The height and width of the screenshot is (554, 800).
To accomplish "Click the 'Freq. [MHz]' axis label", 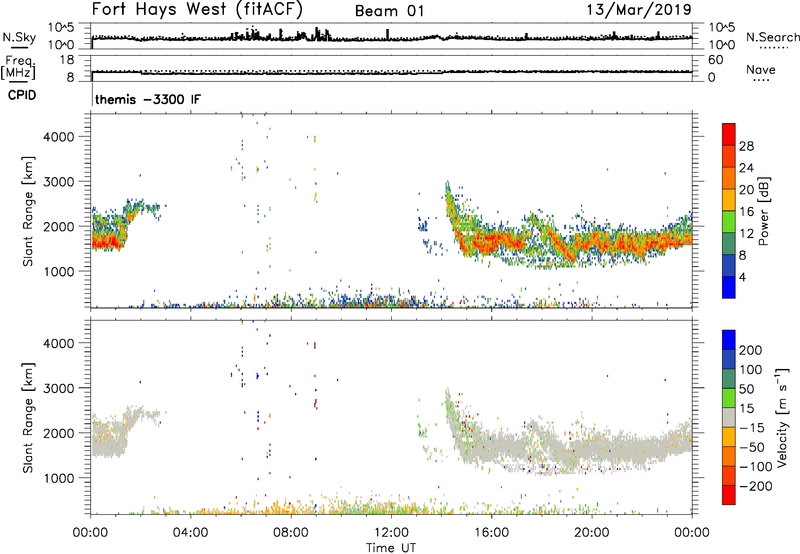I will point(18,68).
